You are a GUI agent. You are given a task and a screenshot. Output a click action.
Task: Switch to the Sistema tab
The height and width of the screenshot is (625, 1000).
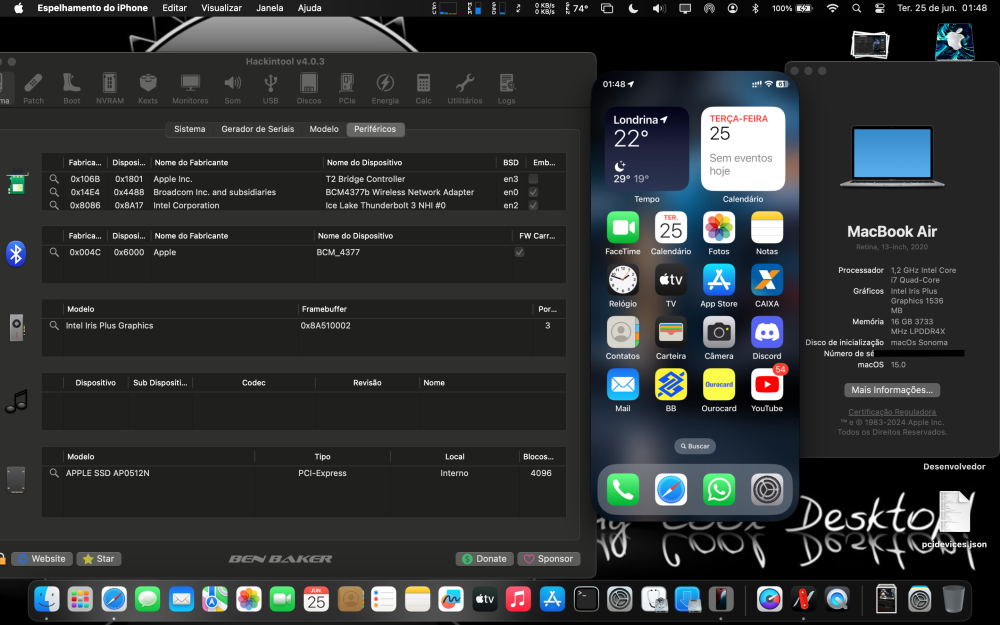click(x=189, y=129)
